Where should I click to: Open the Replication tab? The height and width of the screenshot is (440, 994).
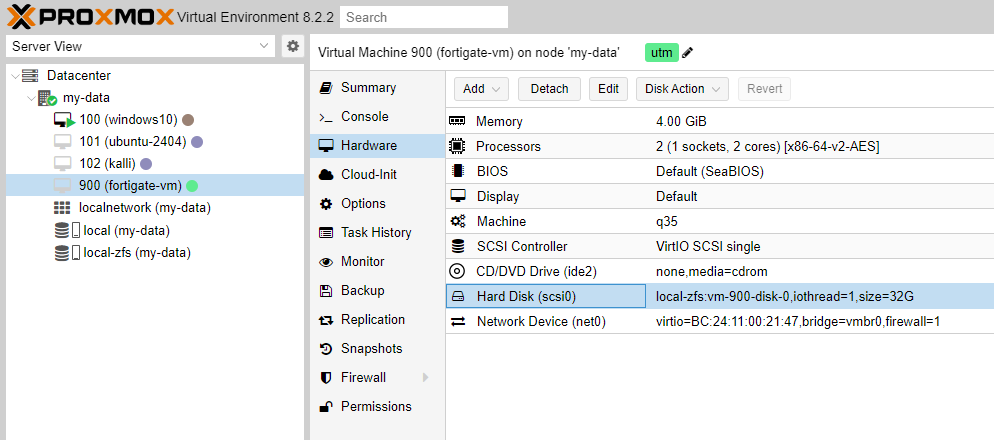pyautogui.click(x=377, y=320)
